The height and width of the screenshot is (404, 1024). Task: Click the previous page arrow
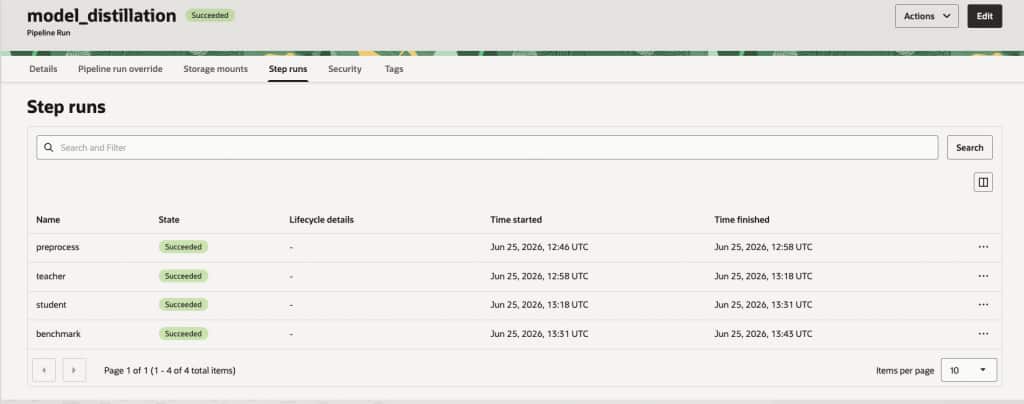(44, 370)
